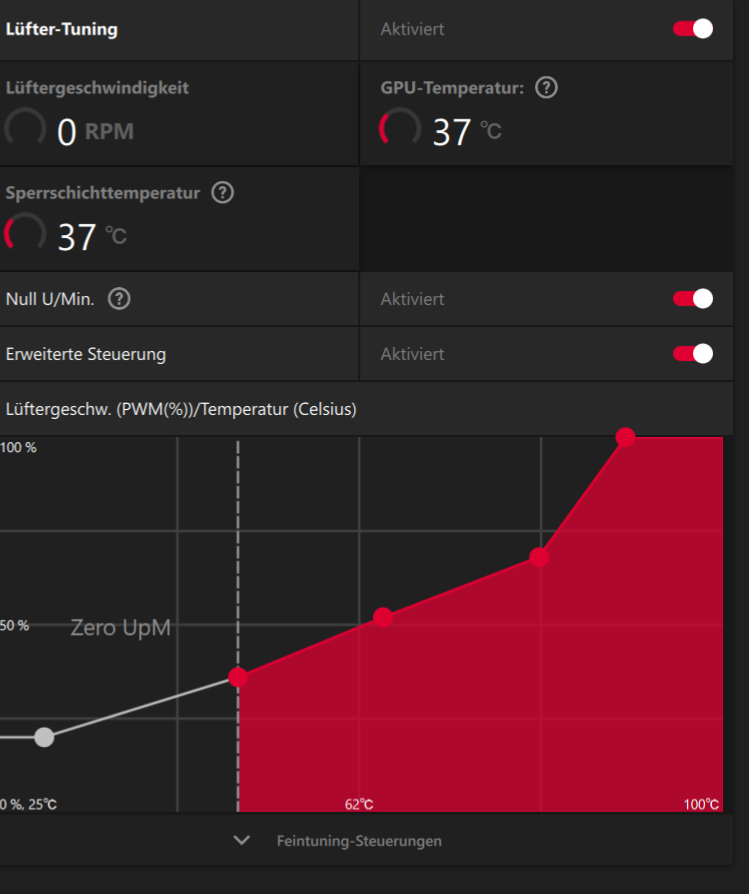Click the 100°C axis label
Image resolution: width=749 pixels, height=894 pixels.
click(x=701, y=804)
